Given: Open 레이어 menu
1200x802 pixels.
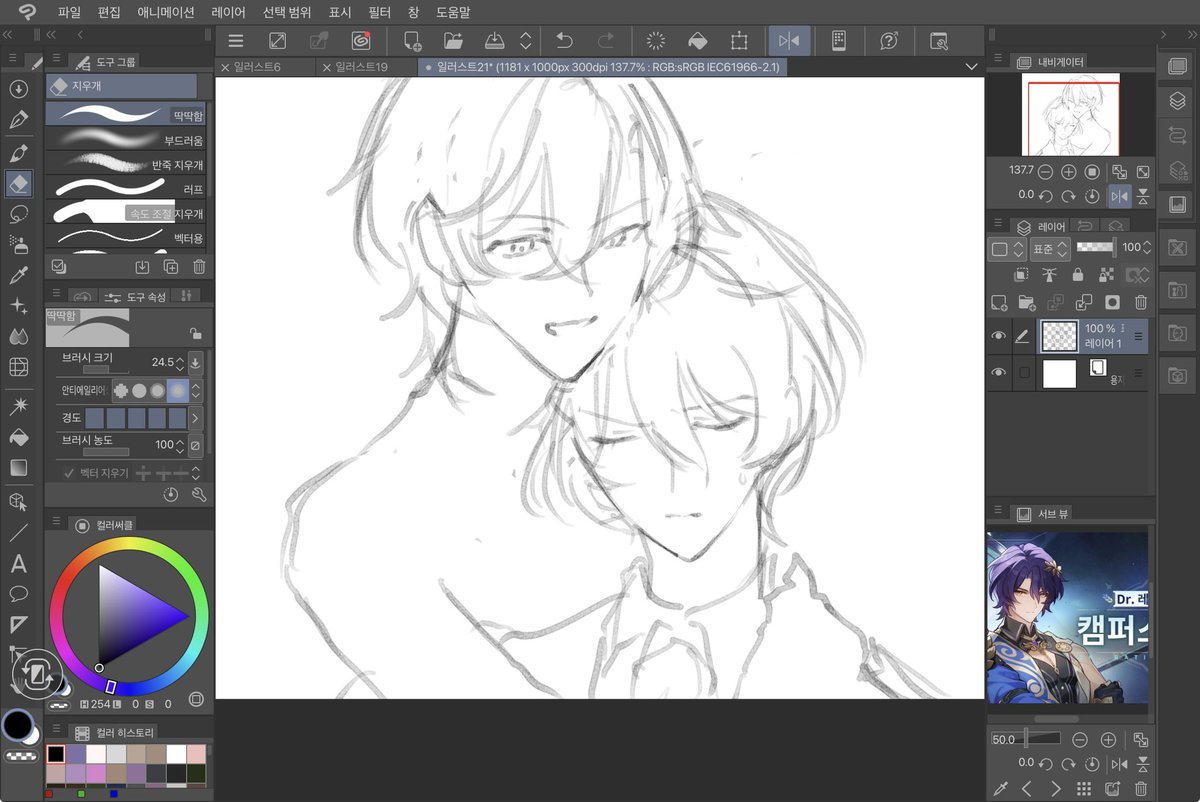Looking at the screenshot, I should (x=228, y=13).
